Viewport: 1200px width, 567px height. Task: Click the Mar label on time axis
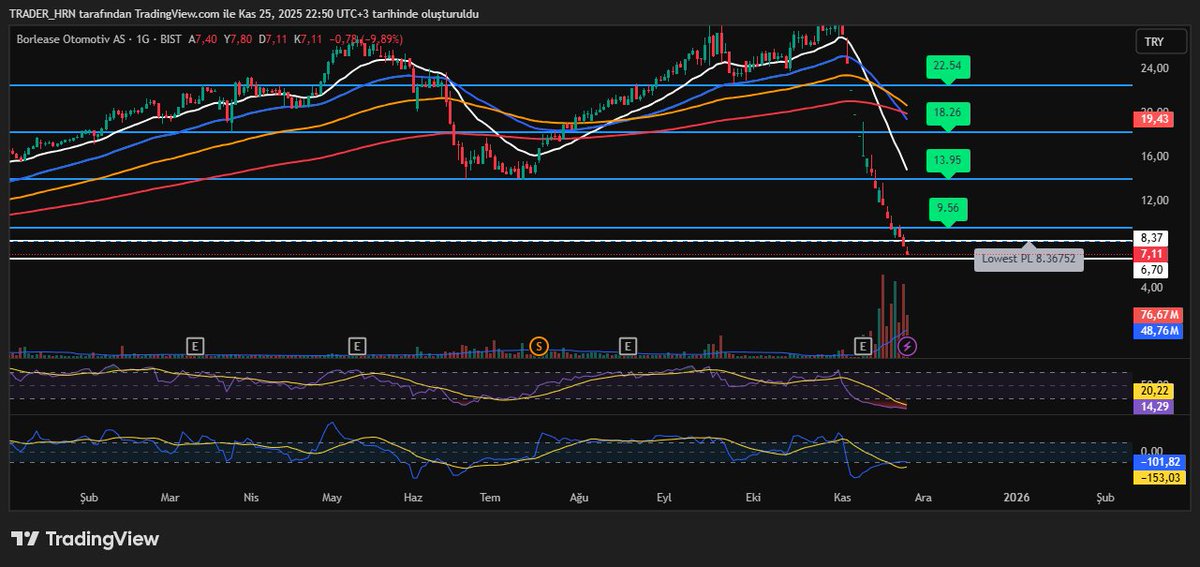(x=170, y=497)
